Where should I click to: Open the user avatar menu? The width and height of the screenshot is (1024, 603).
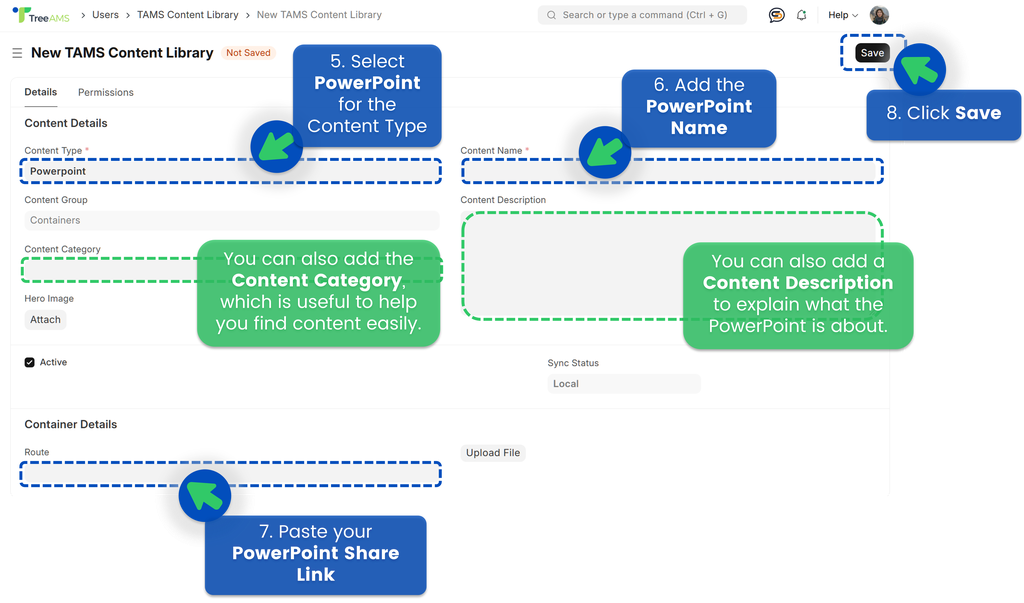click(x=879, y=15)
